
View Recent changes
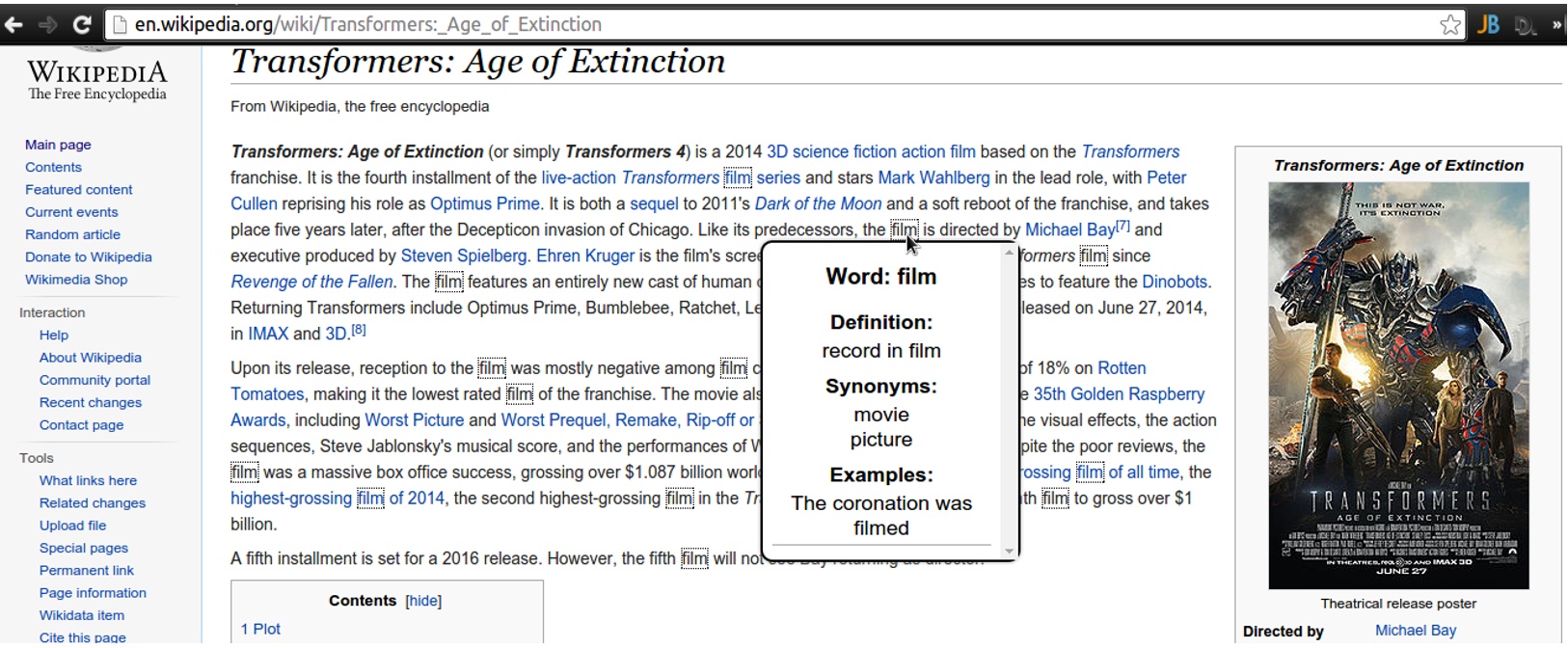(91, 402)
